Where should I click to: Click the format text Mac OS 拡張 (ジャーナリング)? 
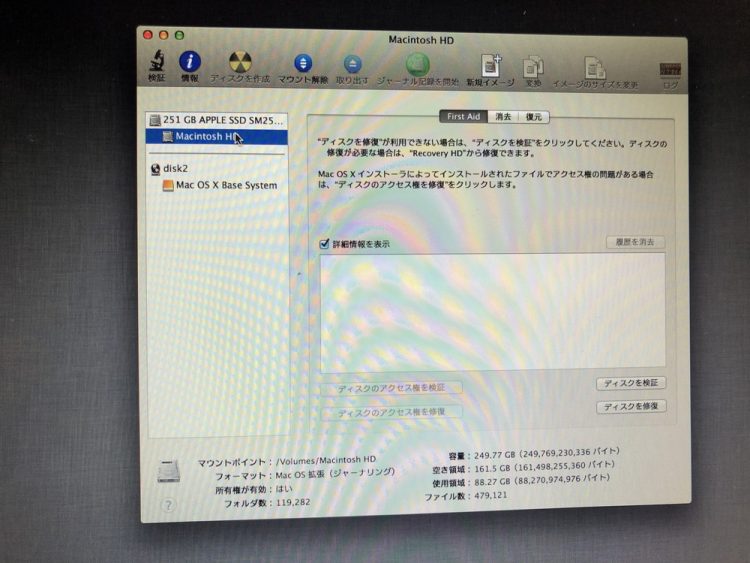pyautogui.click(x=335, y=474)
